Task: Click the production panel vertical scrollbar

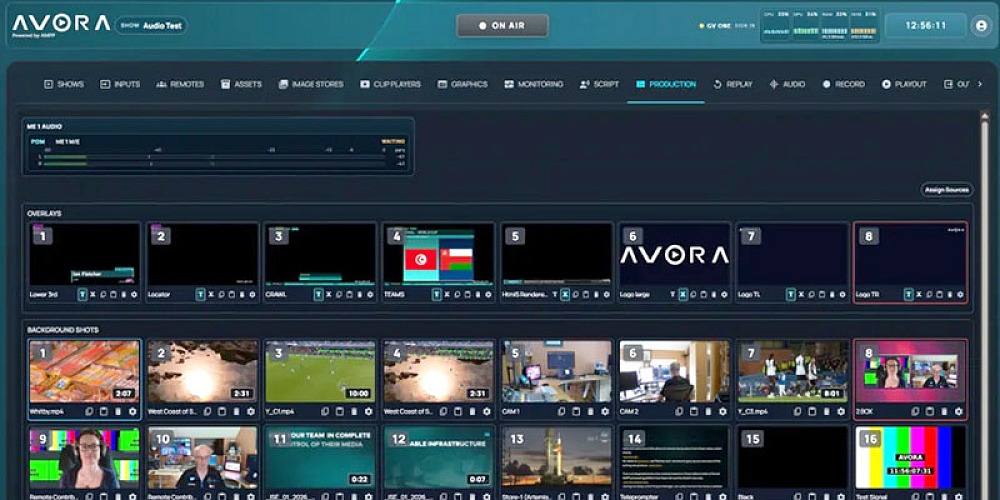Action: pos(985,305)
